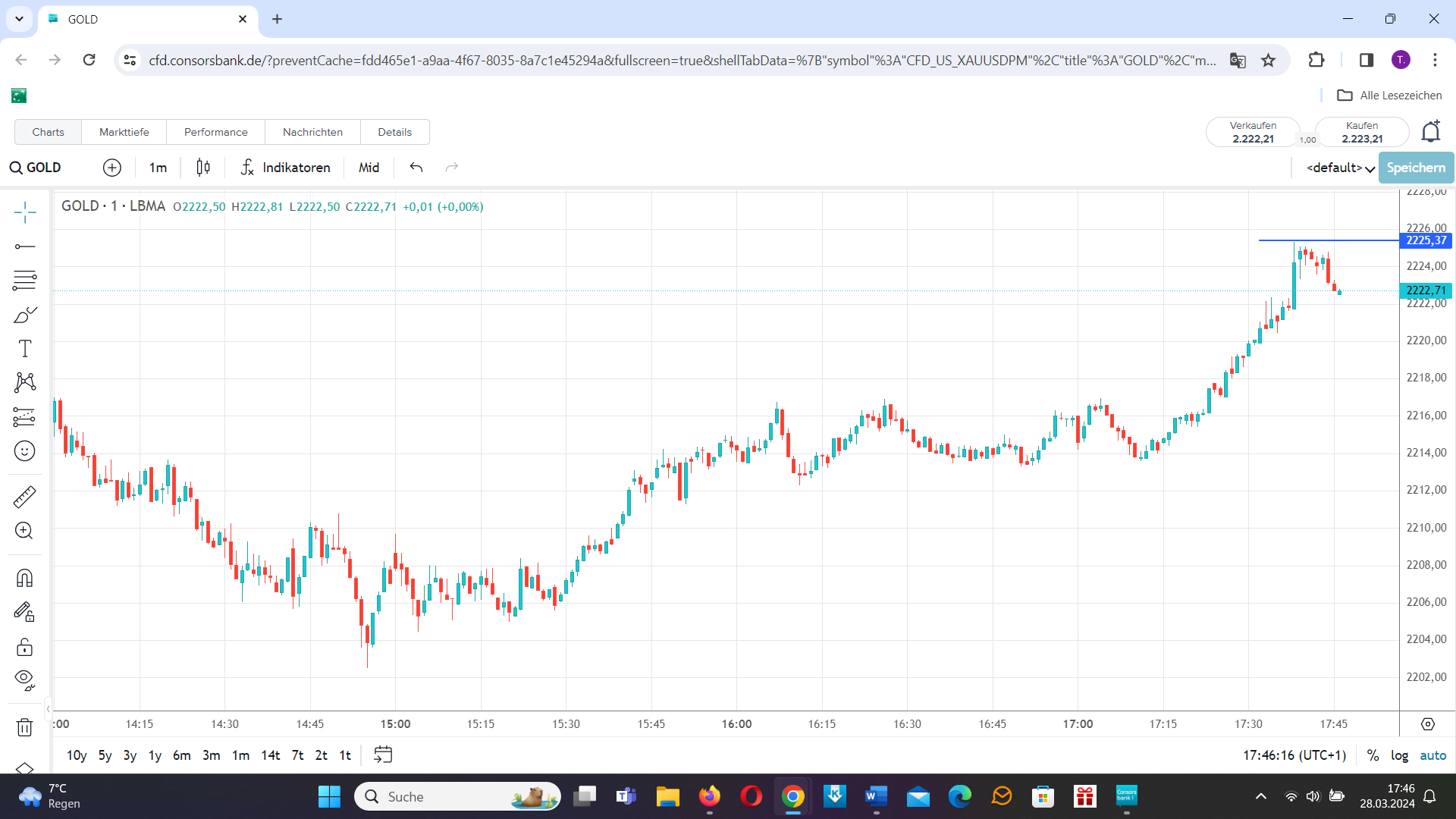Toggle magnet mode for drawings
The height and width of the screenshot is (819, 1456).
25,579
